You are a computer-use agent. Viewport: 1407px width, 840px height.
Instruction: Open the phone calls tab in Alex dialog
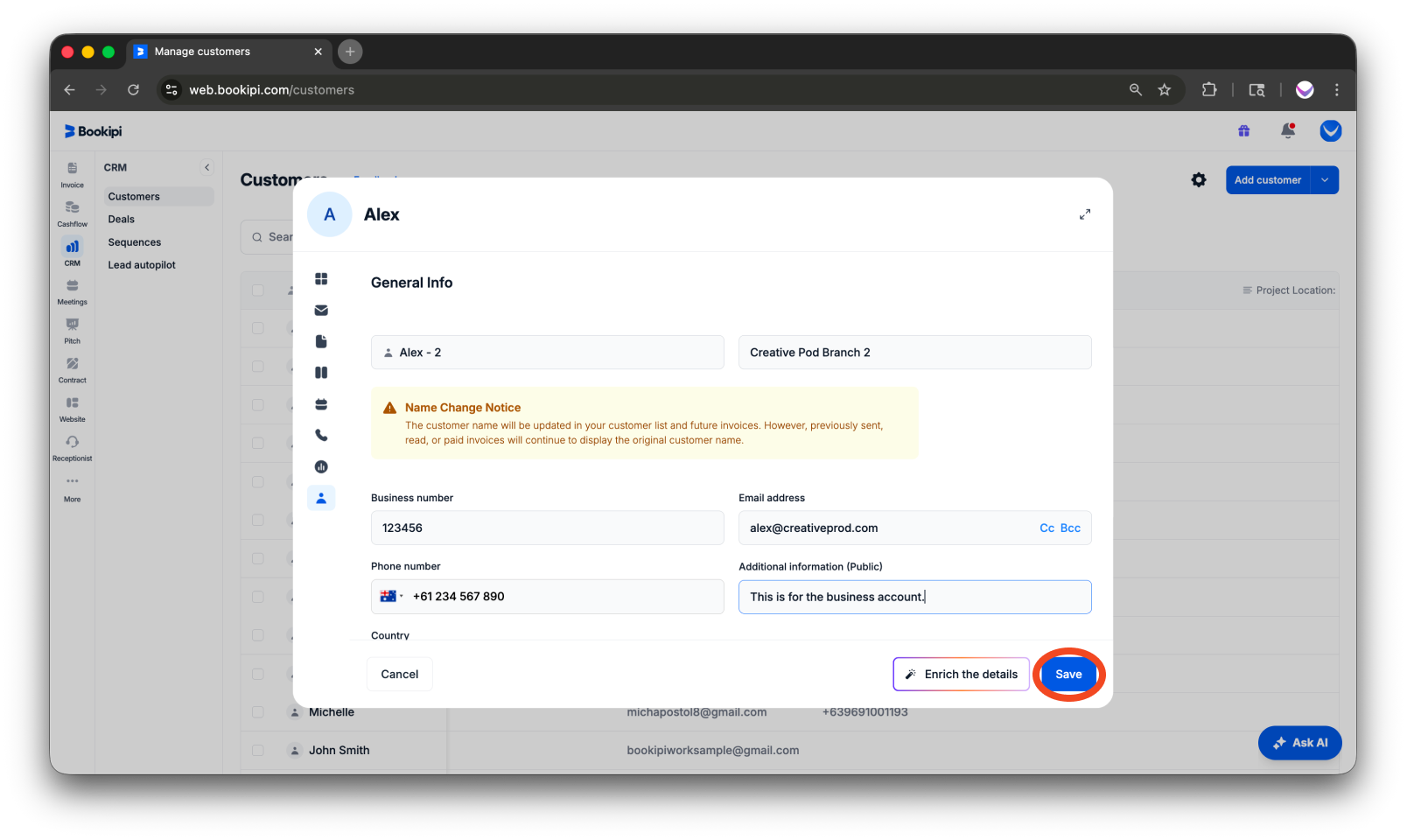pyautogui.click(x=321, y=435)
